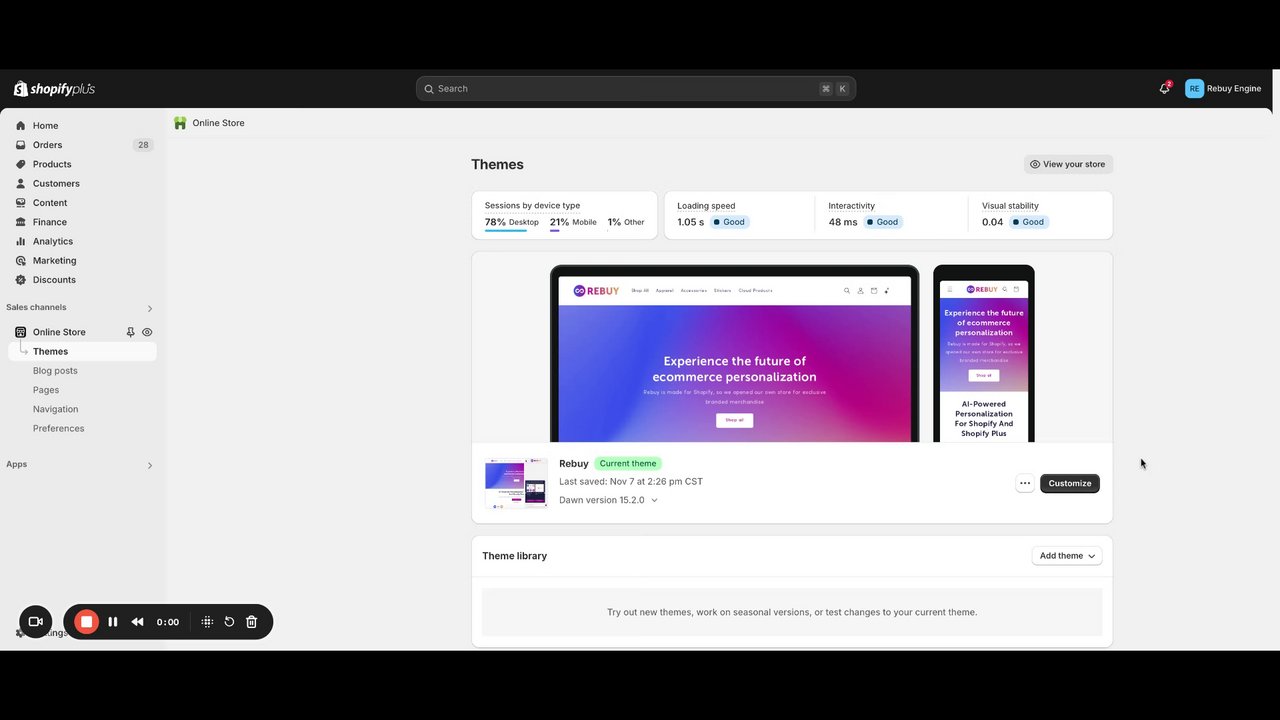The image size is (1280, 720).
Task: Click the Visual stability metric
Action: pos(1040,215)
